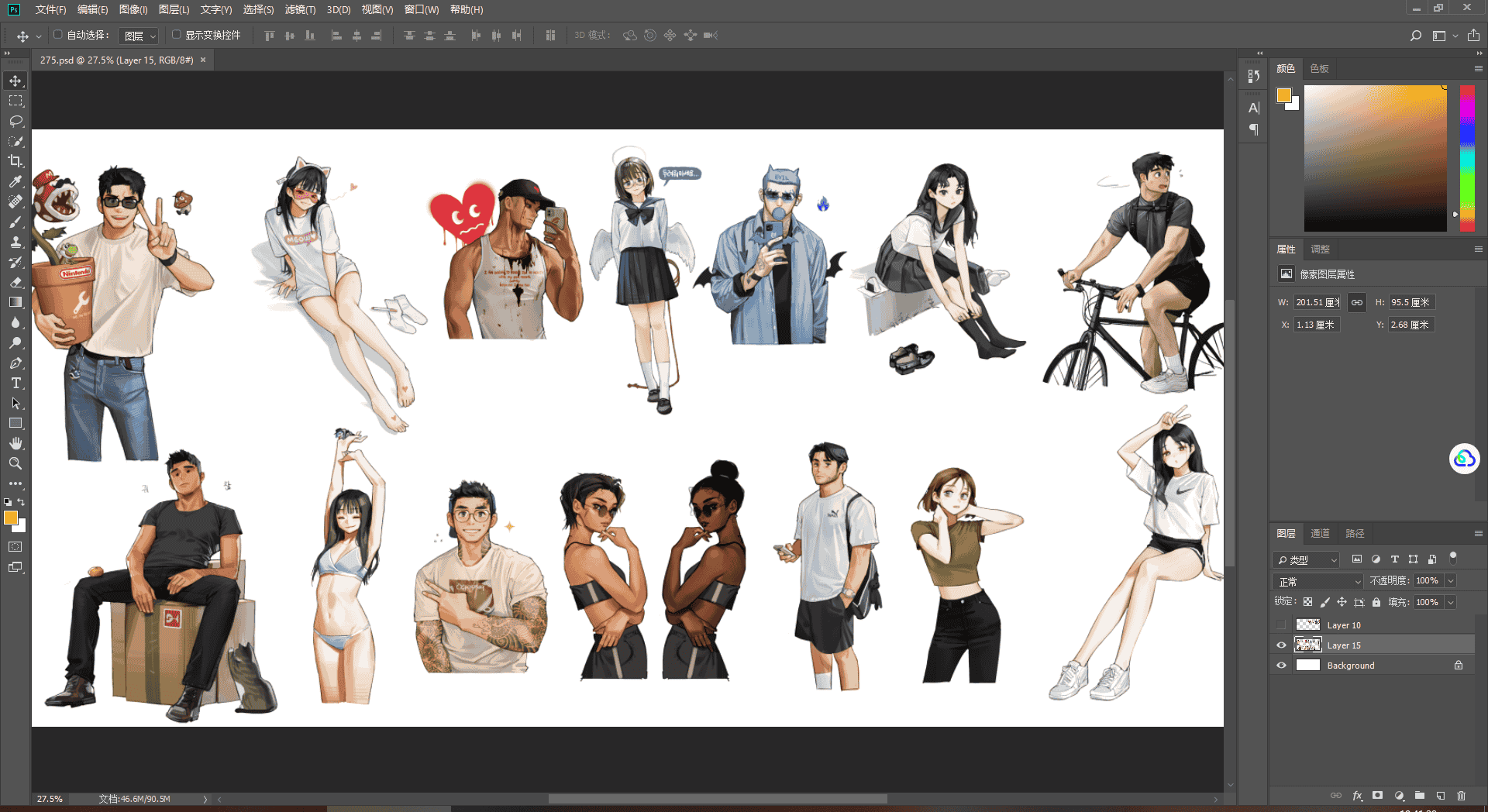Show Layer 10 via its visibility box

tap(1281, 625)
